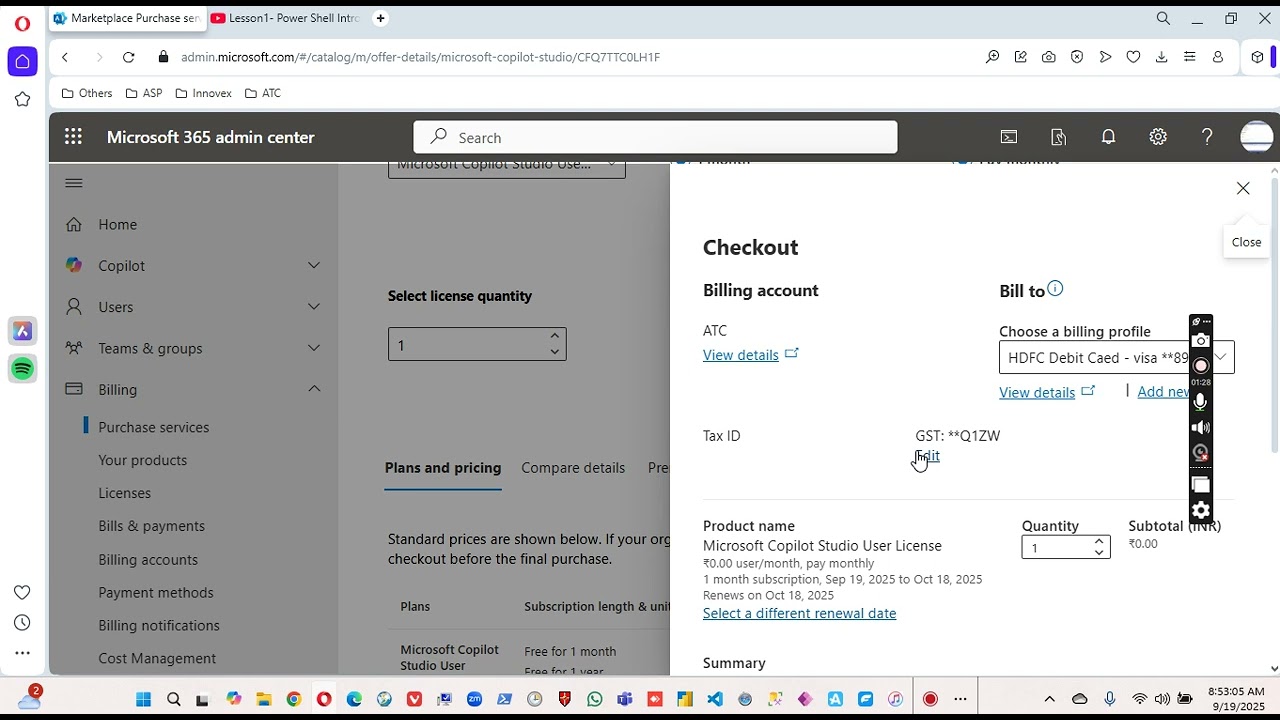The image size is (1280, 720).
Task: Expand Teams & groups navigation section
Action: (x=314, y=348)
